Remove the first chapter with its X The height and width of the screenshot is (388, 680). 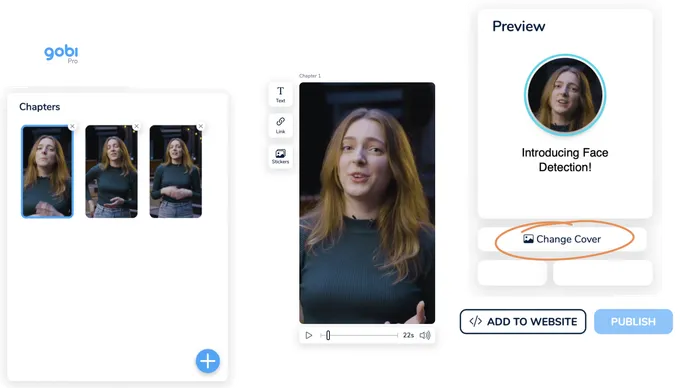[x=72, y=126]
